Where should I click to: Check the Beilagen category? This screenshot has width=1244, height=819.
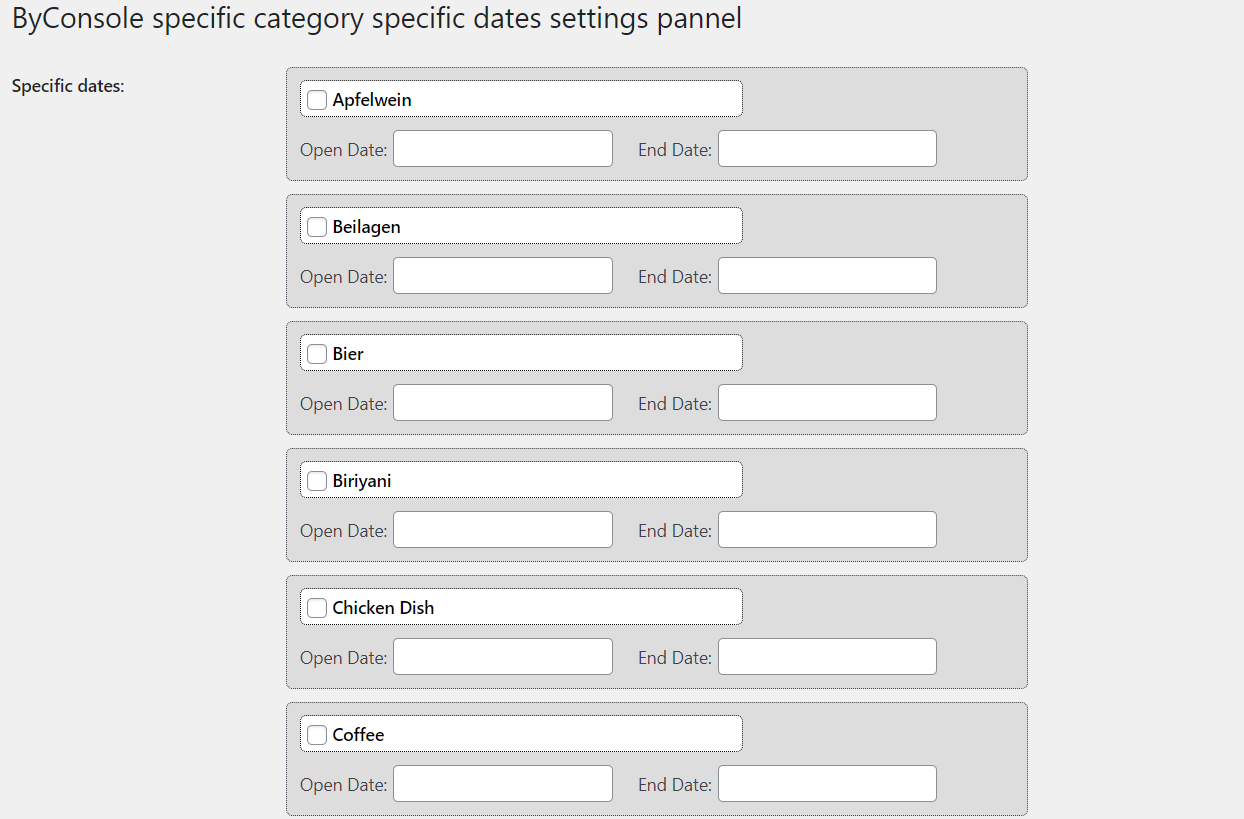pos(316,226)
